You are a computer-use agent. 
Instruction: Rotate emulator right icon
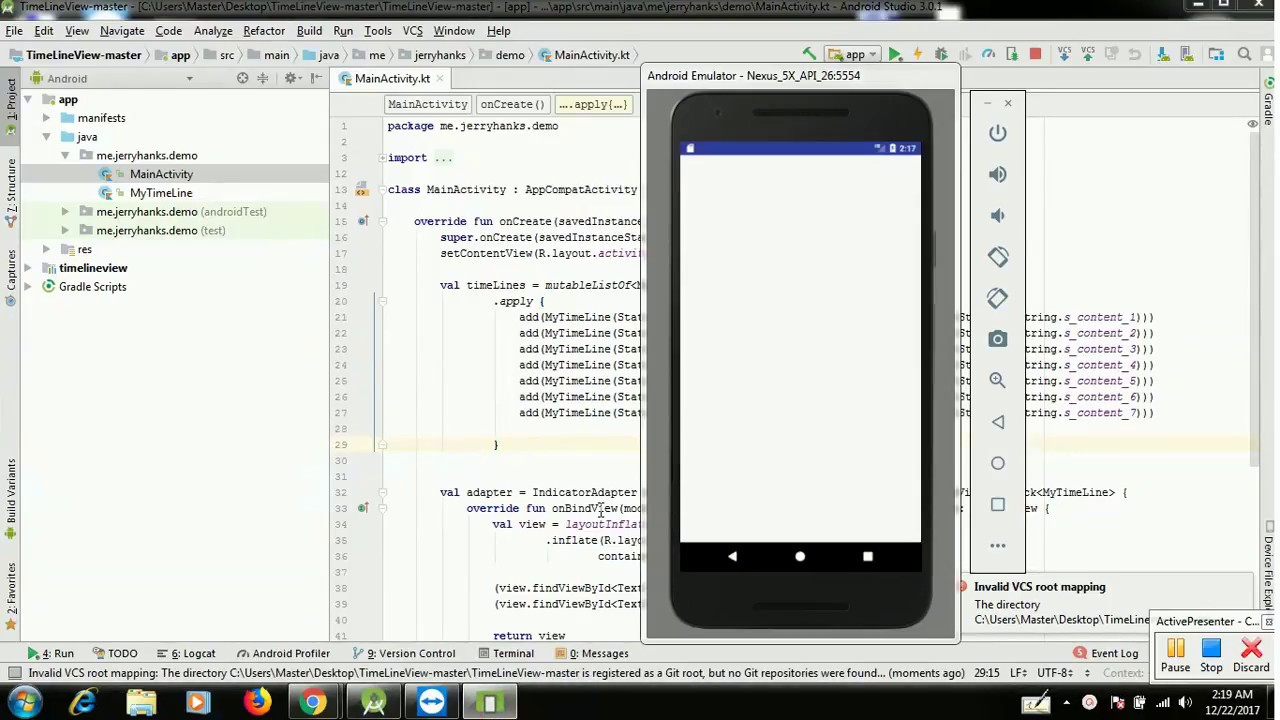click(x=998, y=298)
